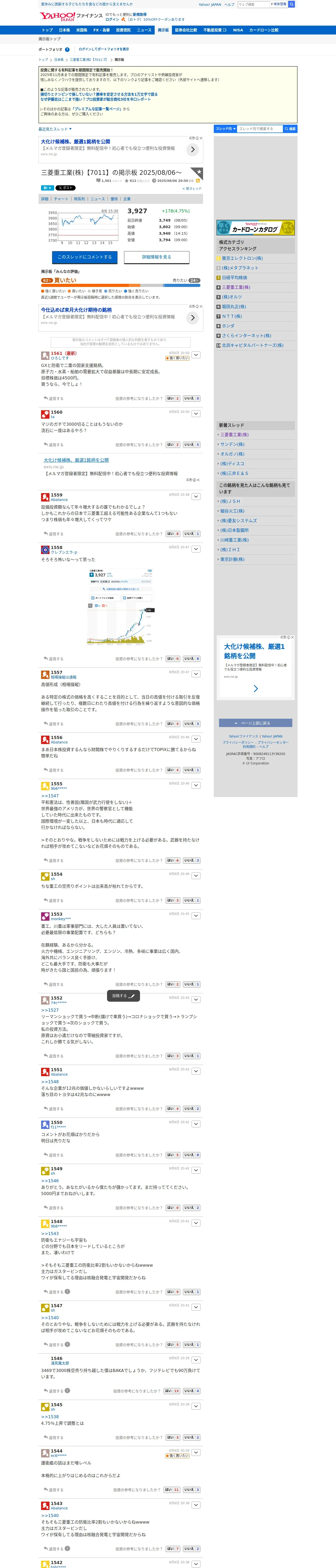The height and width of the screenshot is (1568, 336).
Task: Open the 前スレッド link
Action: point(192,189)
